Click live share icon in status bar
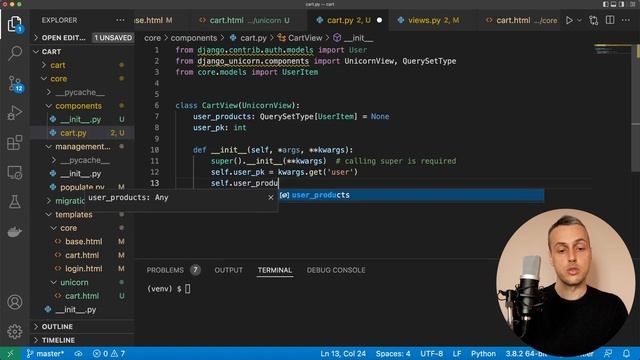 (x=78, y=353)
